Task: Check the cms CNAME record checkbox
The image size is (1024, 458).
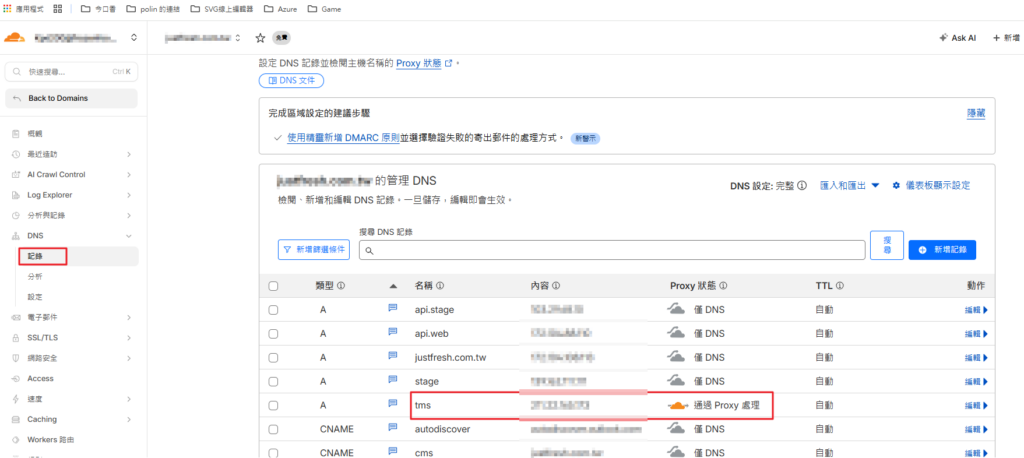Action: 273,453
